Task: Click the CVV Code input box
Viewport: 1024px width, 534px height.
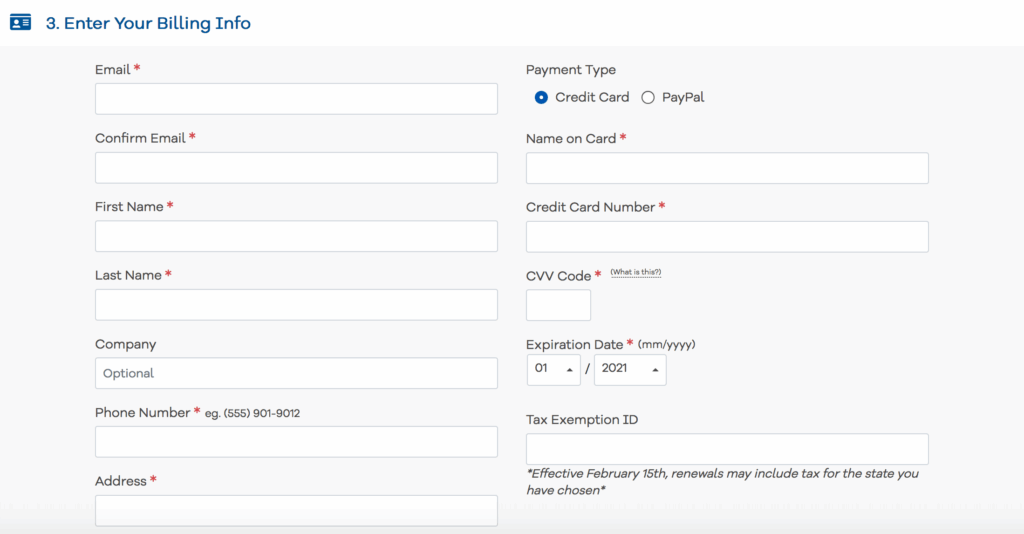Action: click(x=558, y=305)
